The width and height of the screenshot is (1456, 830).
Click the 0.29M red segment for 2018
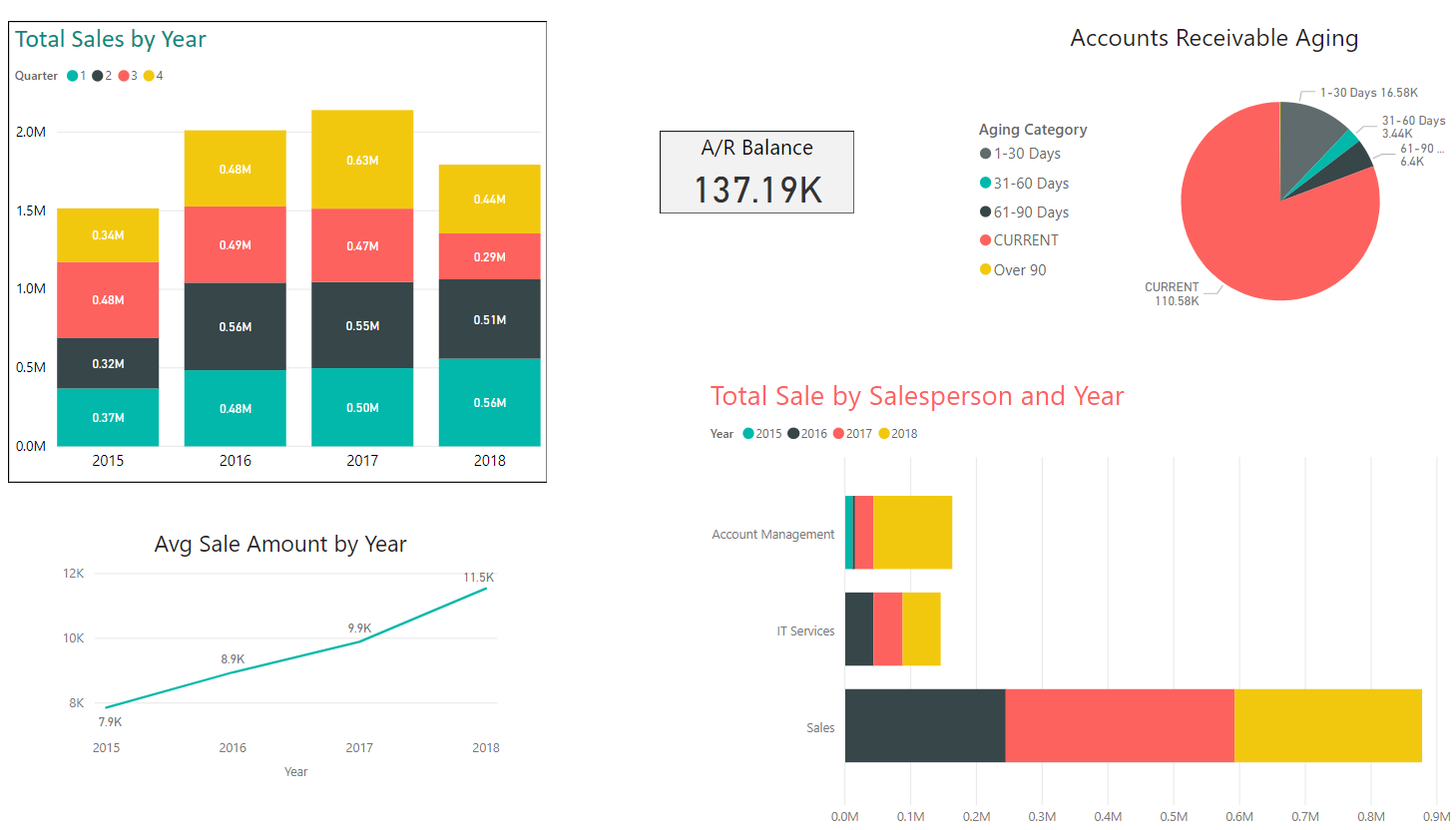489,256
